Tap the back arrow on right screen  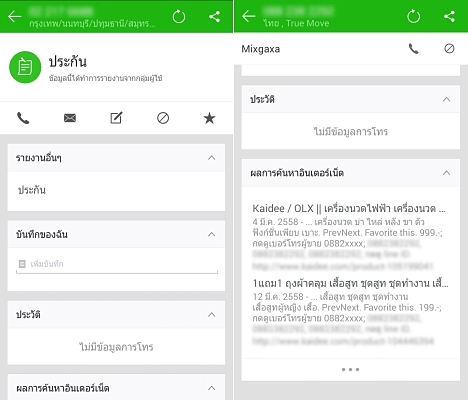[x=249, y=16]
